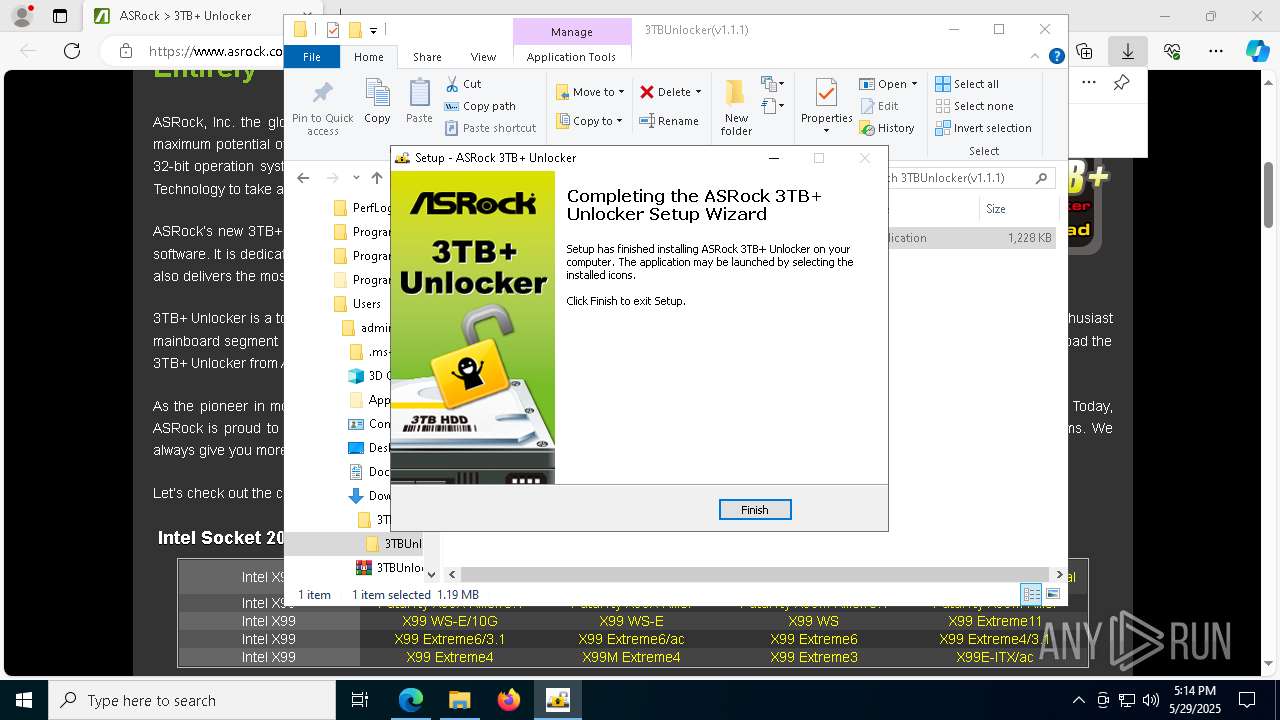
Task: Click the Back arrow in Explorer navigation
Action: point(302,178)
